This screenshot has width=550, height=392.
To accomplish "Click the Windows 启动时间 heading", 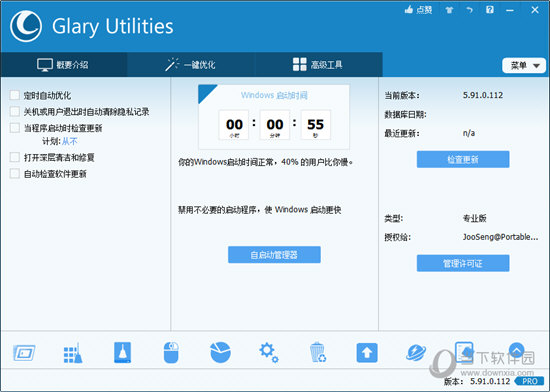I will (274, 95).
